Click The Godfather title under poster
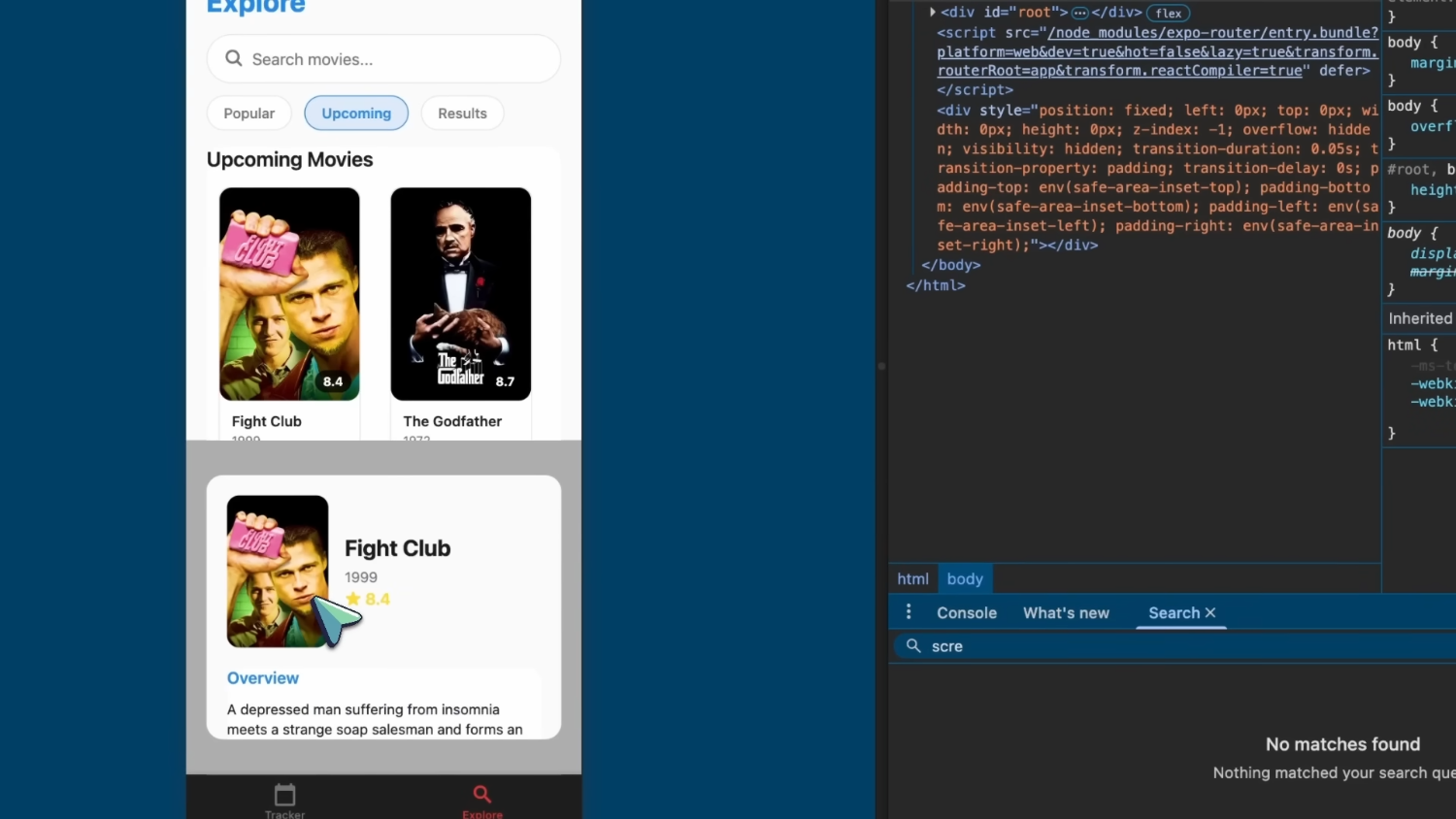1456x819 pixels. tap(452, 421)
